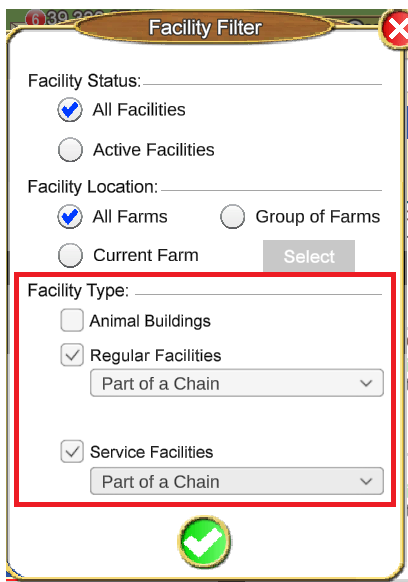Uncheck the Regular Facilities checkbox
Screen dimensions: 408x582
[72, 355]
